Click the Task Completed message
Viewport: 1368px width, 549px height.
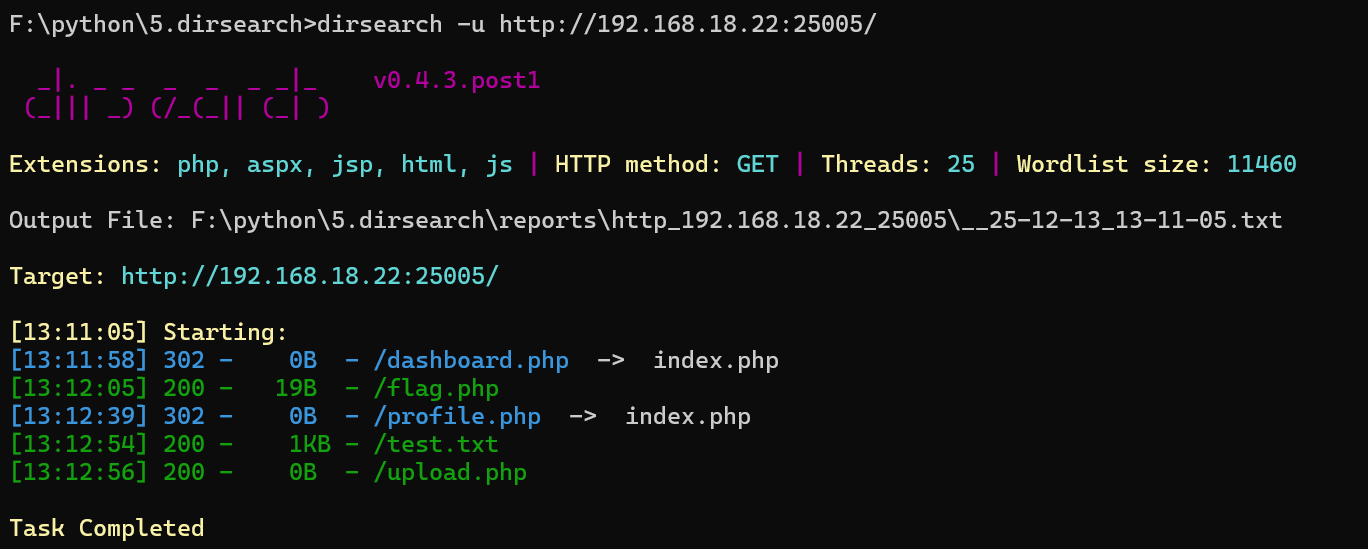pyautogui.click(x=107, y=528)
